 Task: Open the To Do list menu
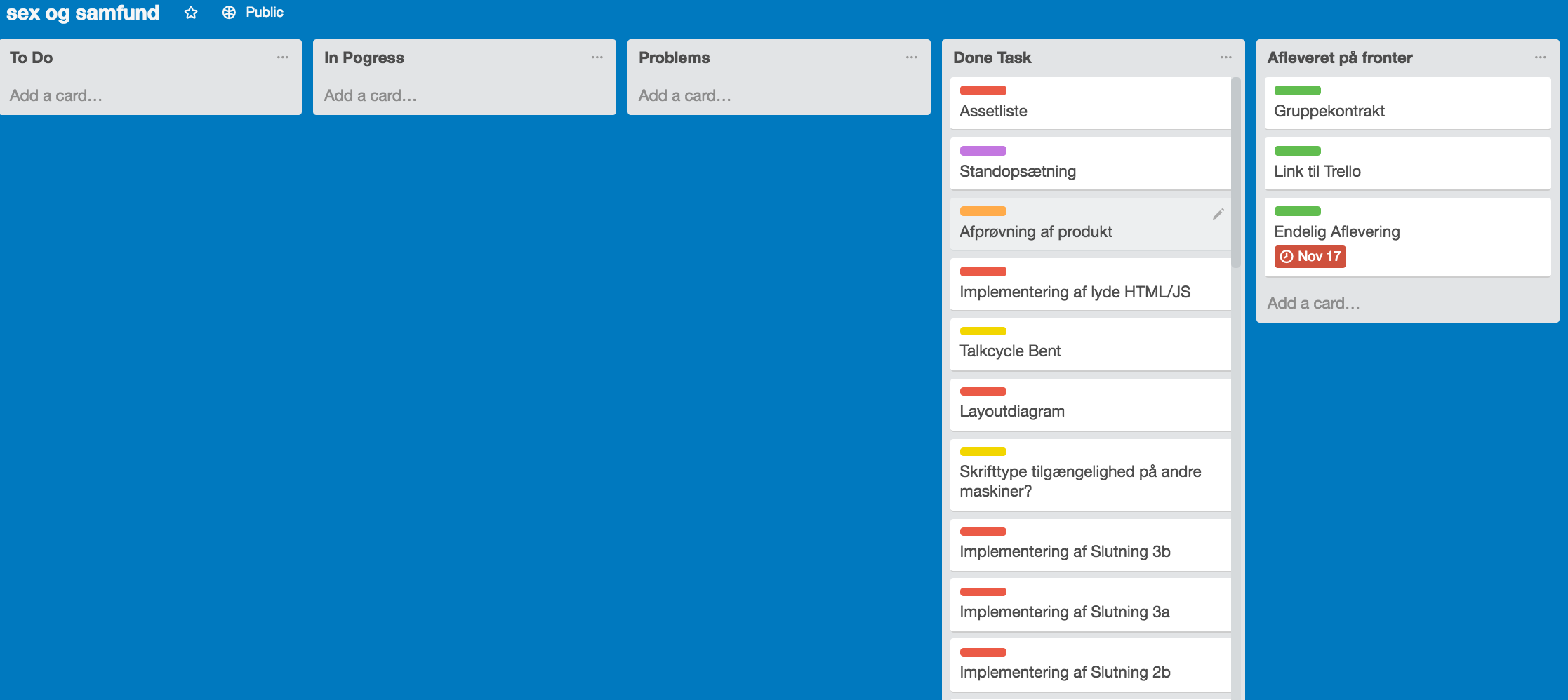[283, 58]
